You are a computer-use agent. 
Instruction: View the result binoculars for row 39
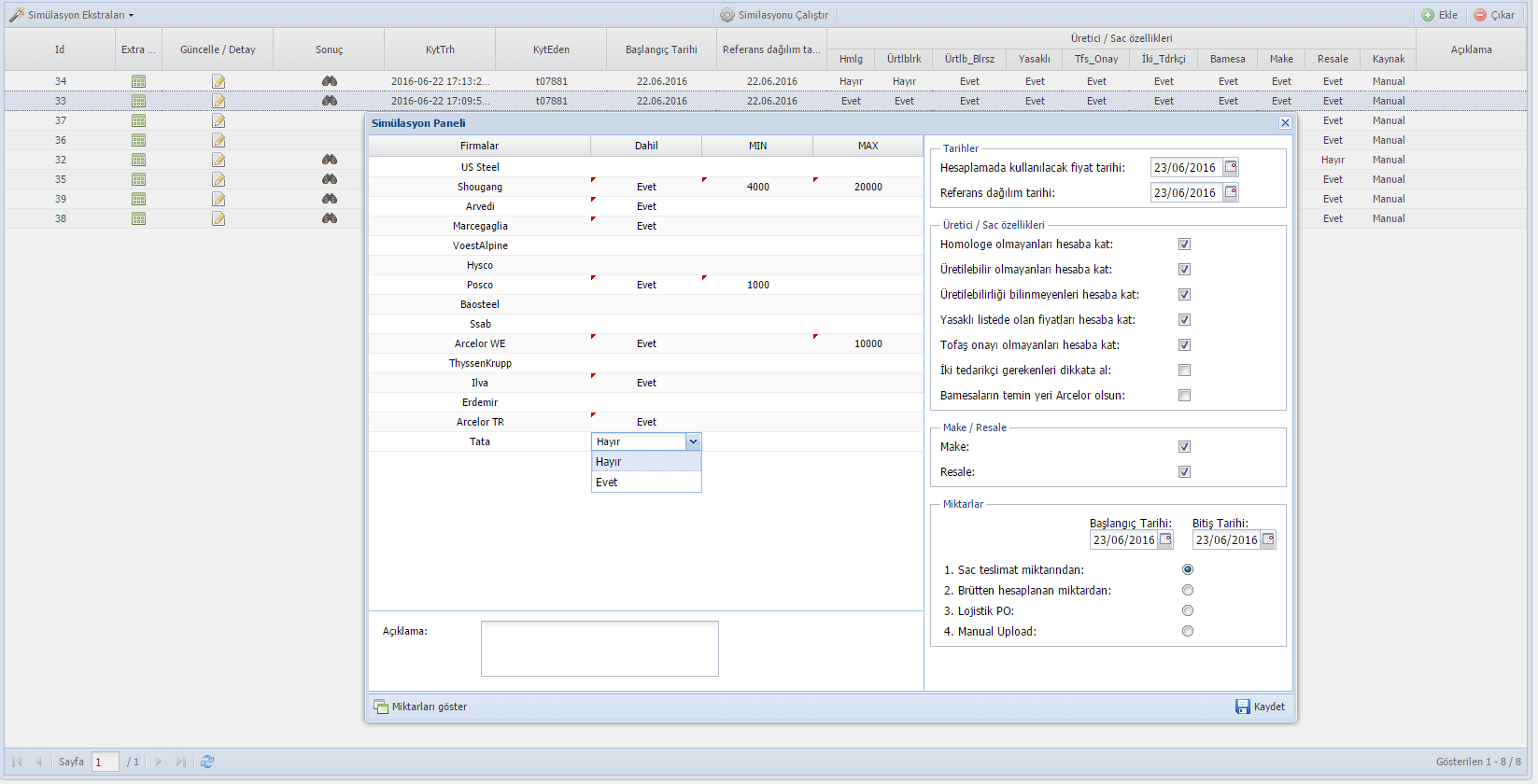tap(330, 199)
